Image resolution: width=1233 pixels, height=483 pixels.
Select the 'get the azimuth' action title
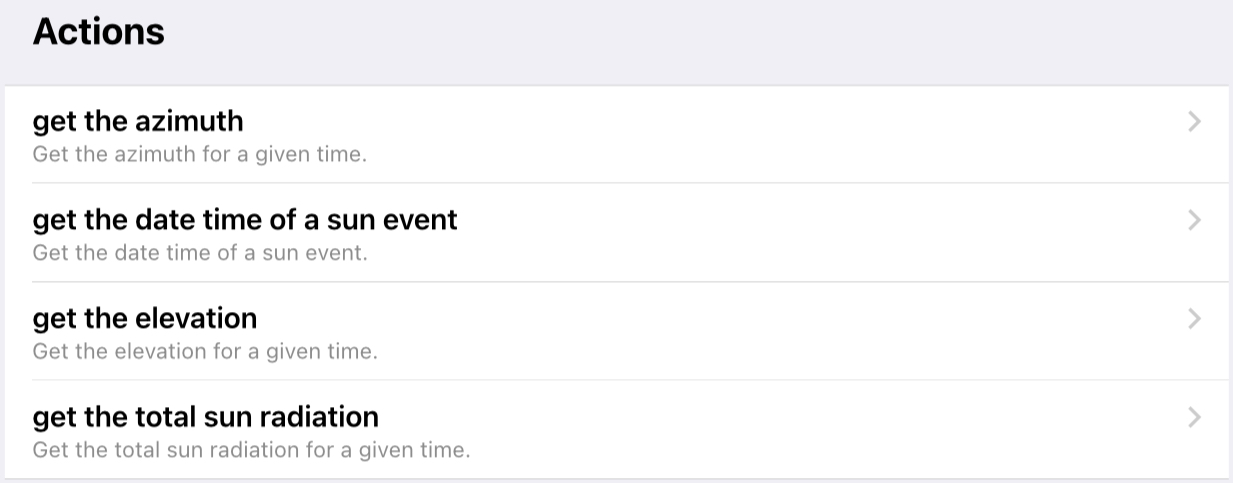(x=138, y=121)
